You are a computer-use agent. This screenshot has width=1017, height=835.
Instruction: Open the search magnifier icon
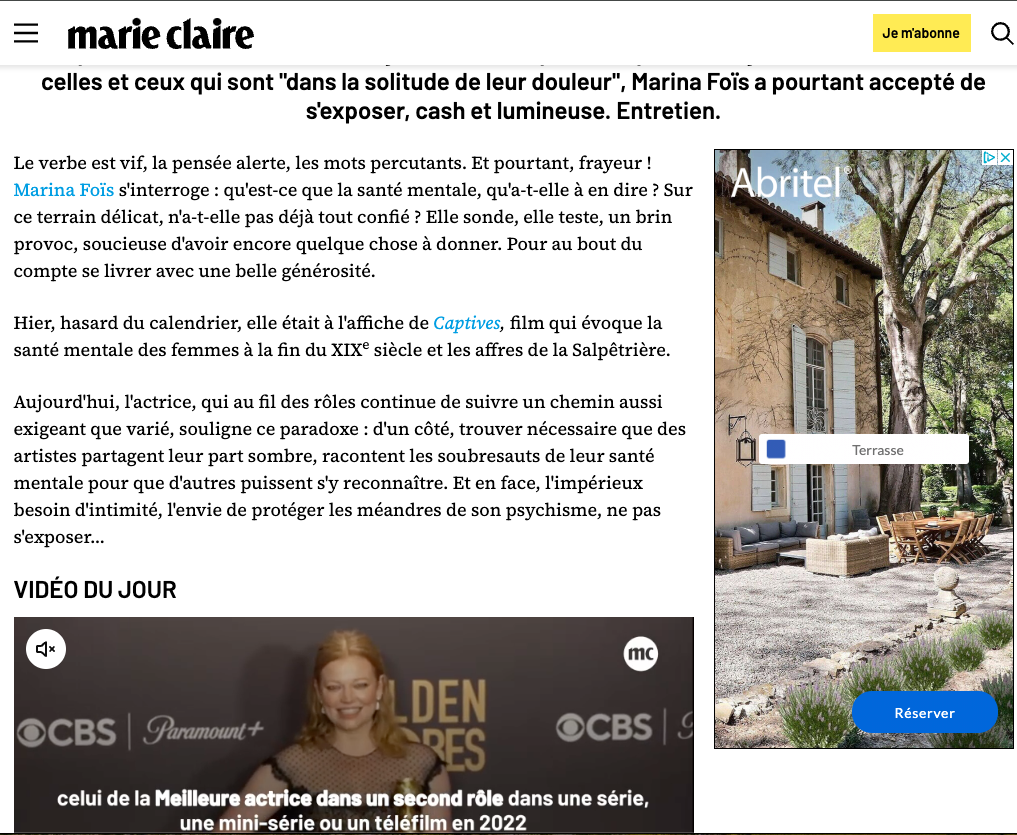[x=1002, y=33]
